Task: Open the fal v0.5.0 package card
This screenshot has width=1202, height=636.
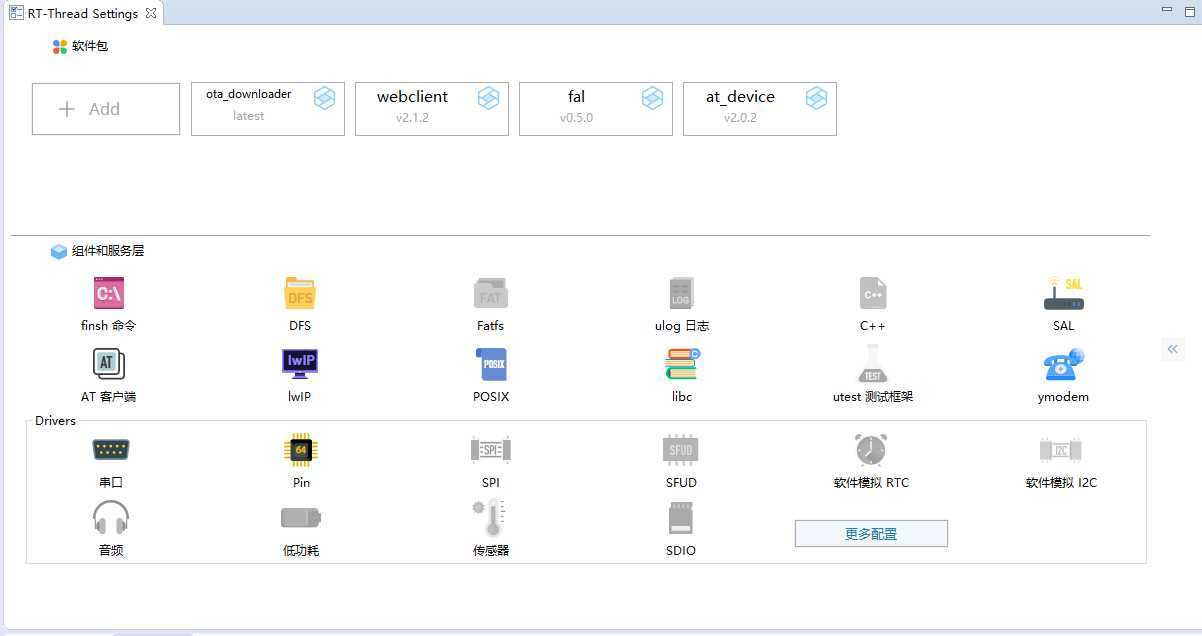Action: (596, 109)
